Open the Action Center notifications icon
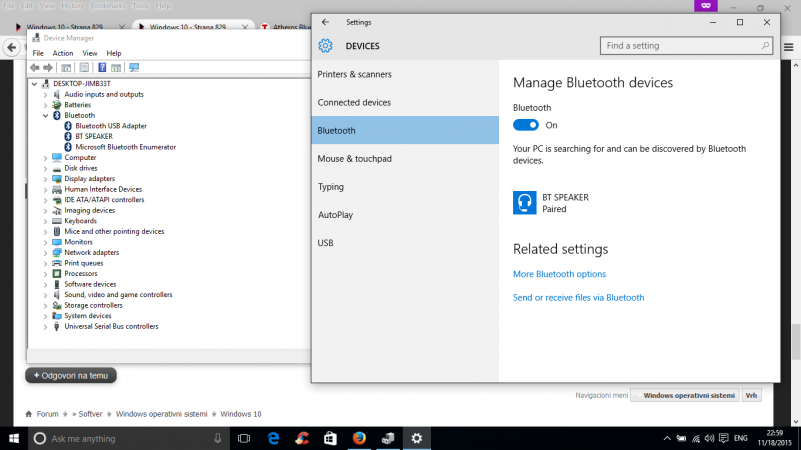 723,438
